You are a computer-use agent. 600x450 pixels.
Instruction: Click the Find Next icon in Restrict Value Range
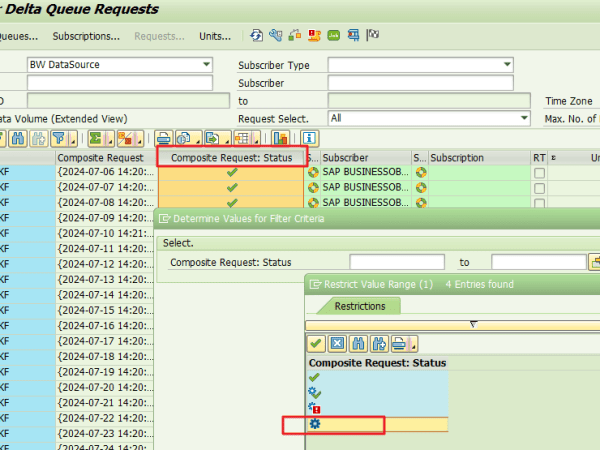(379, 344)
